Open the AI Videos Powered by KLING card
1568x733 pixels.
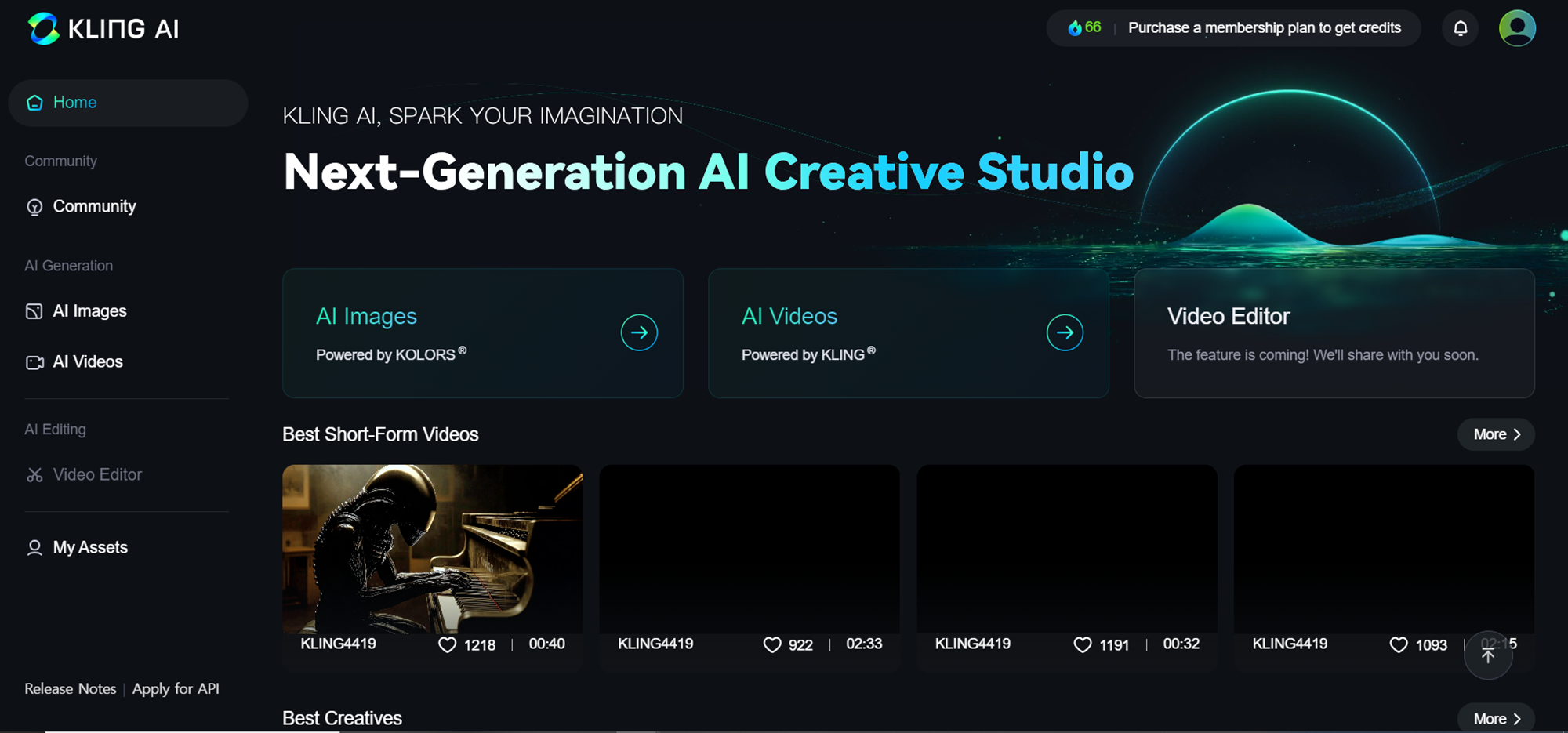(x=909, y=333)
